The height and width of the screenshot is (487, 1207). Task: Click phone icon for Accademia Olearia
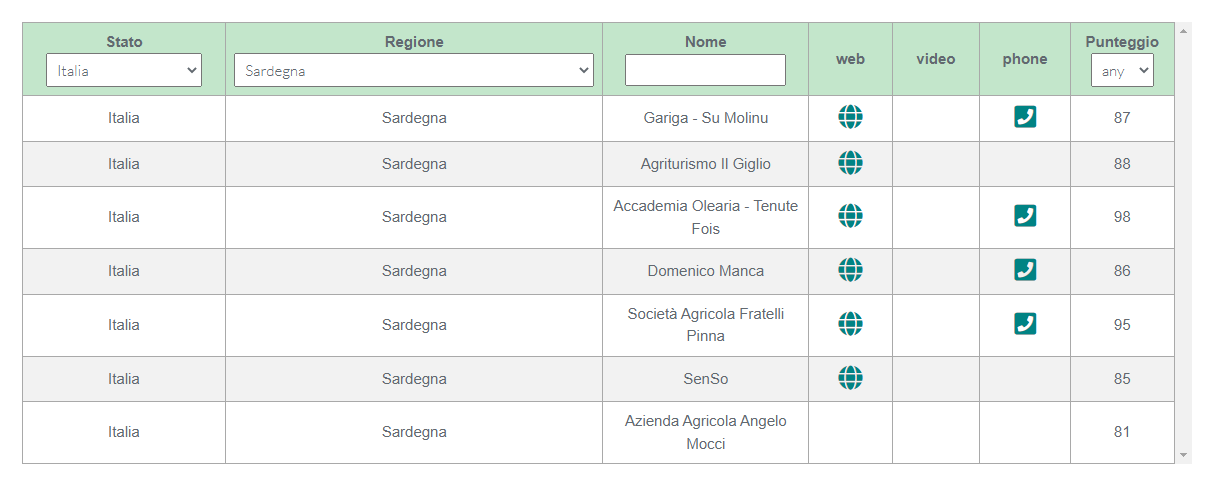1025,216
